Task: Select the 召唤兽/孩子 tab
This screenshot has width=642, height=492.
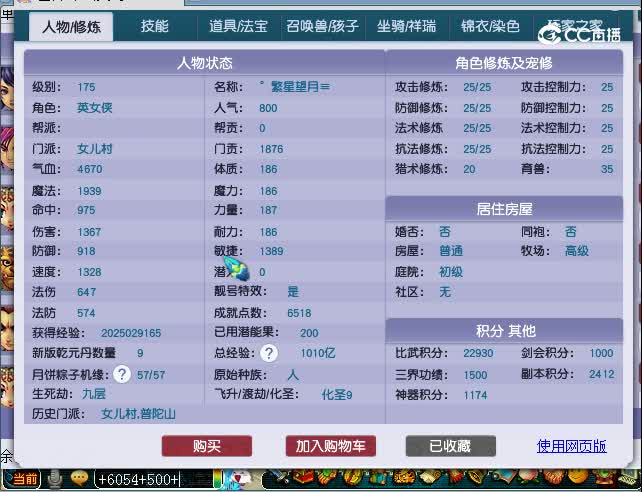Action: pos(323,27)
